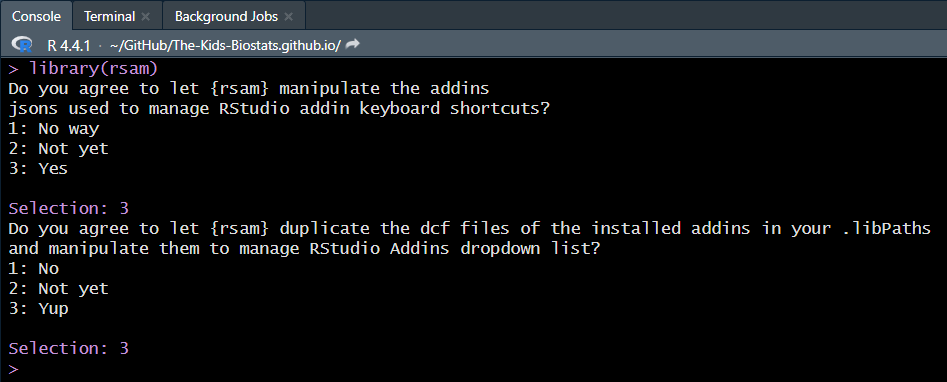Click the R 4.4.1 version label
The height and width of the screenshot is (382, 947).
(x=68, y=45)
